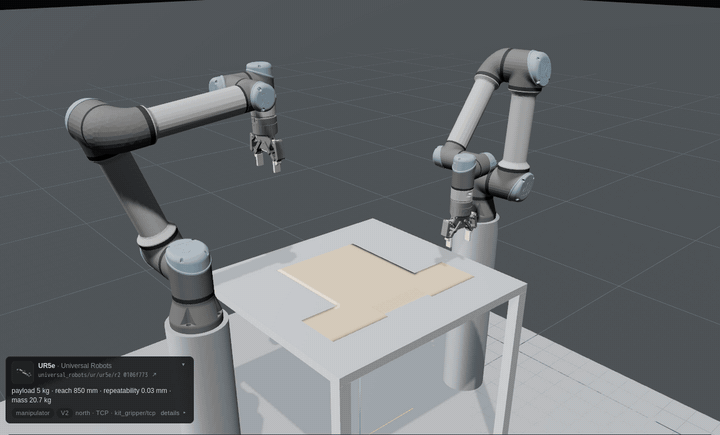The image size is (720, 435).
Task: Select the manipulator tag chip
Action: [x=33, y=413]
